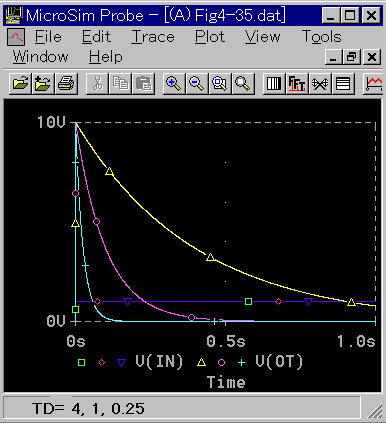The image size is (386, 423).
Task: Close the inner Fig4-35.dat document
Action: tap(372, 57)
